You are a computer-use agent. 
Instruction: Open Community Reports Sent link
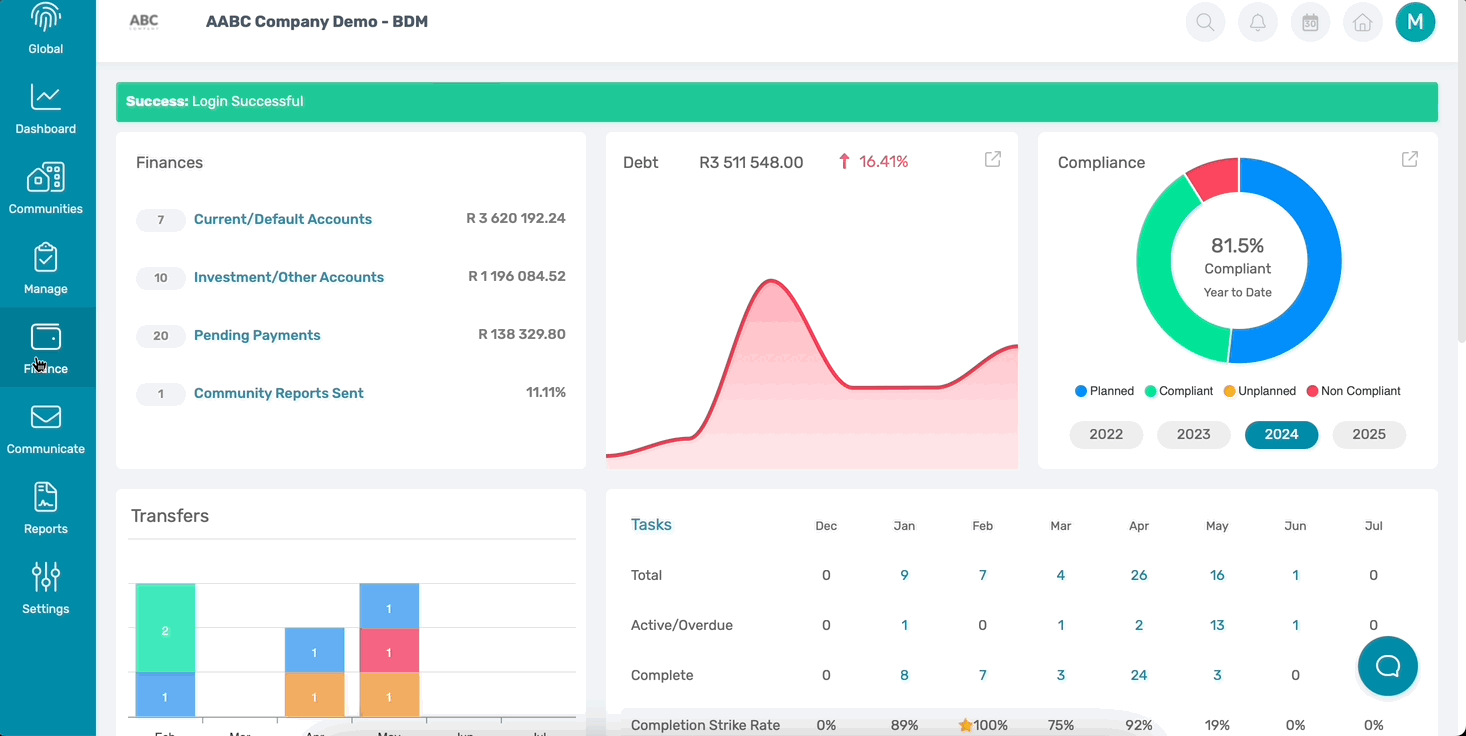(279, 393)
